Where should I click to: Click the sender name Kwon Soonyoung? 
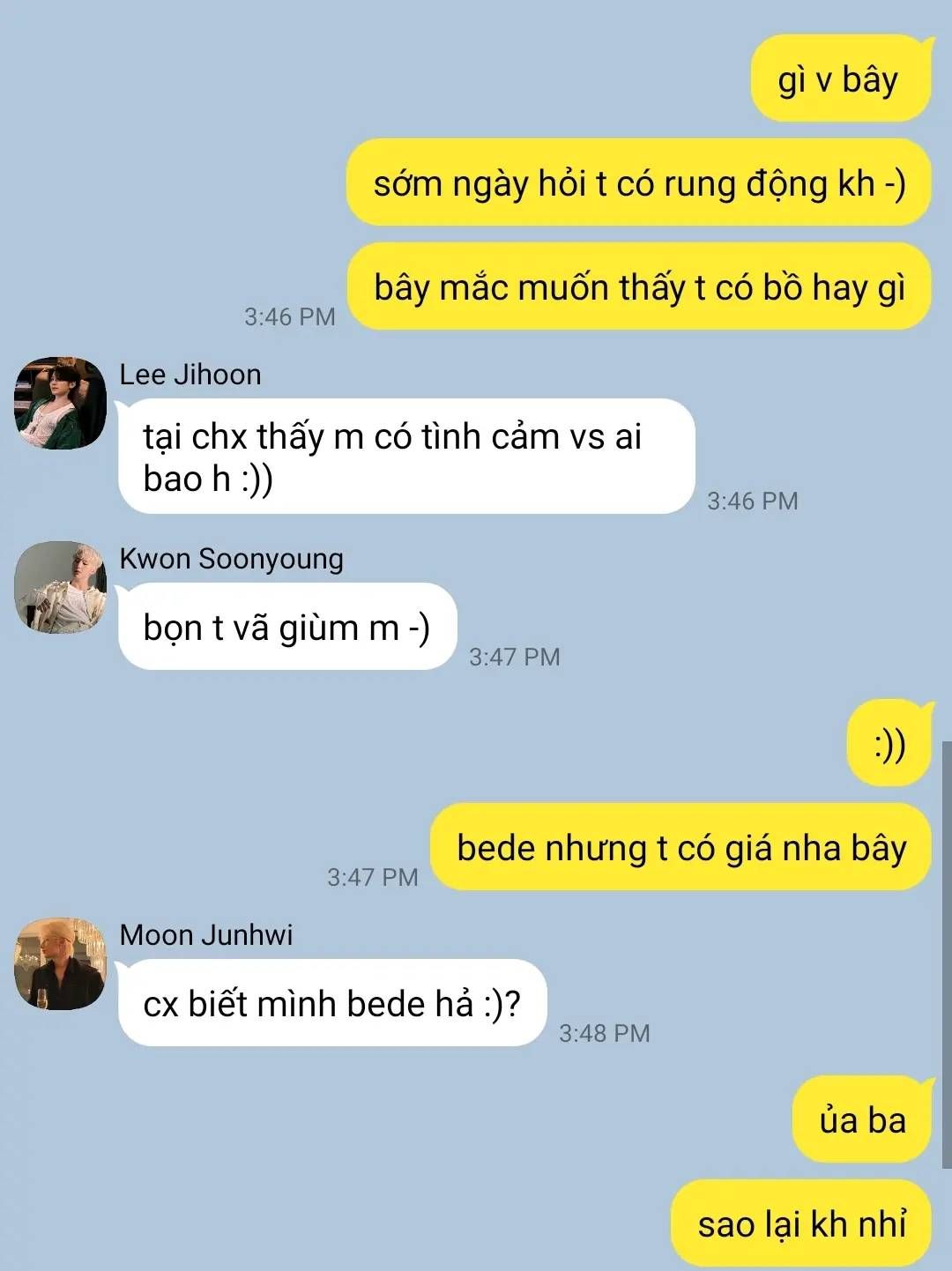[x=232, y=559]
